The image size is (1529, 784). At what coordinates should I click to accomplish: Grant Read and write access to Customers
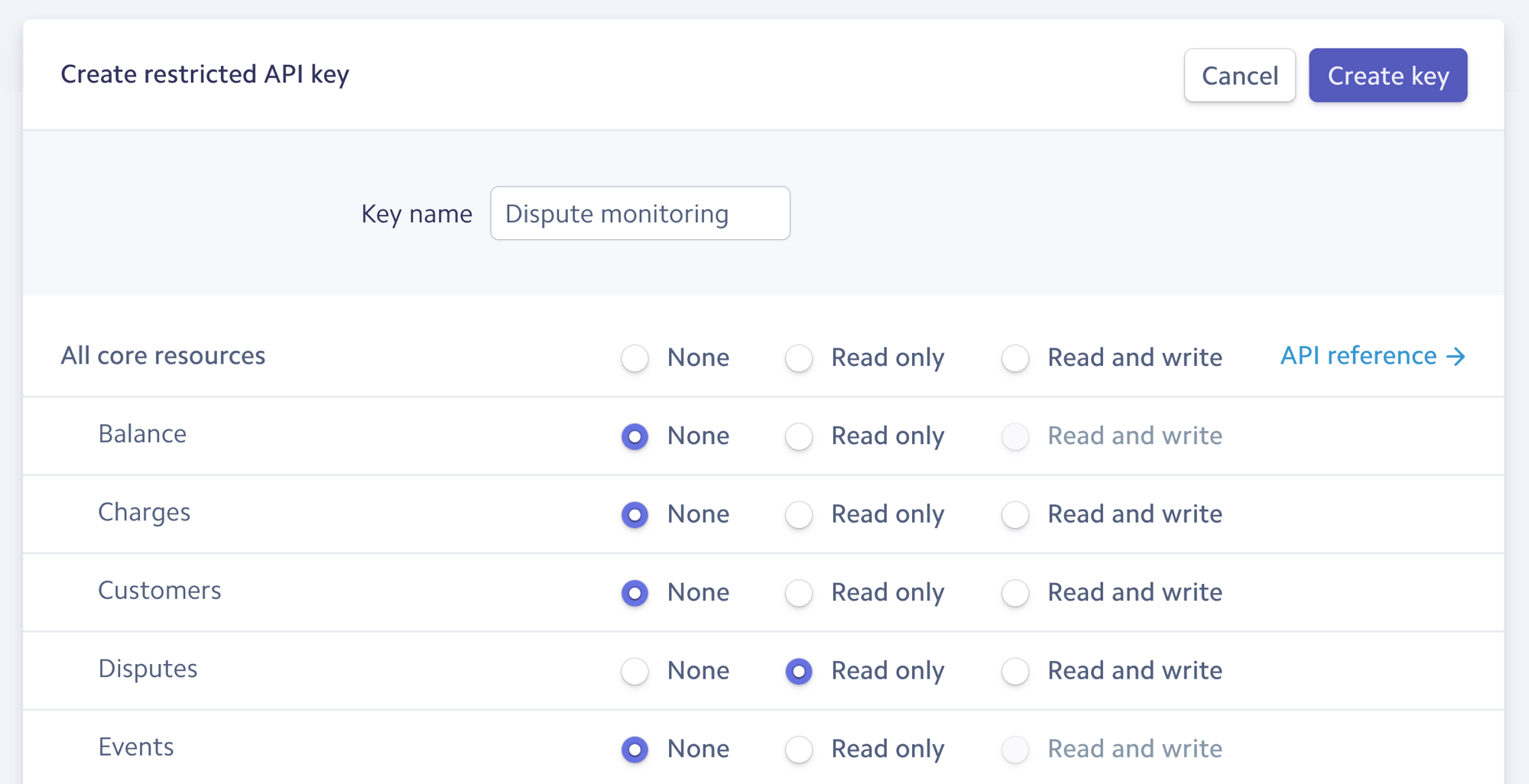point(1014,592)
